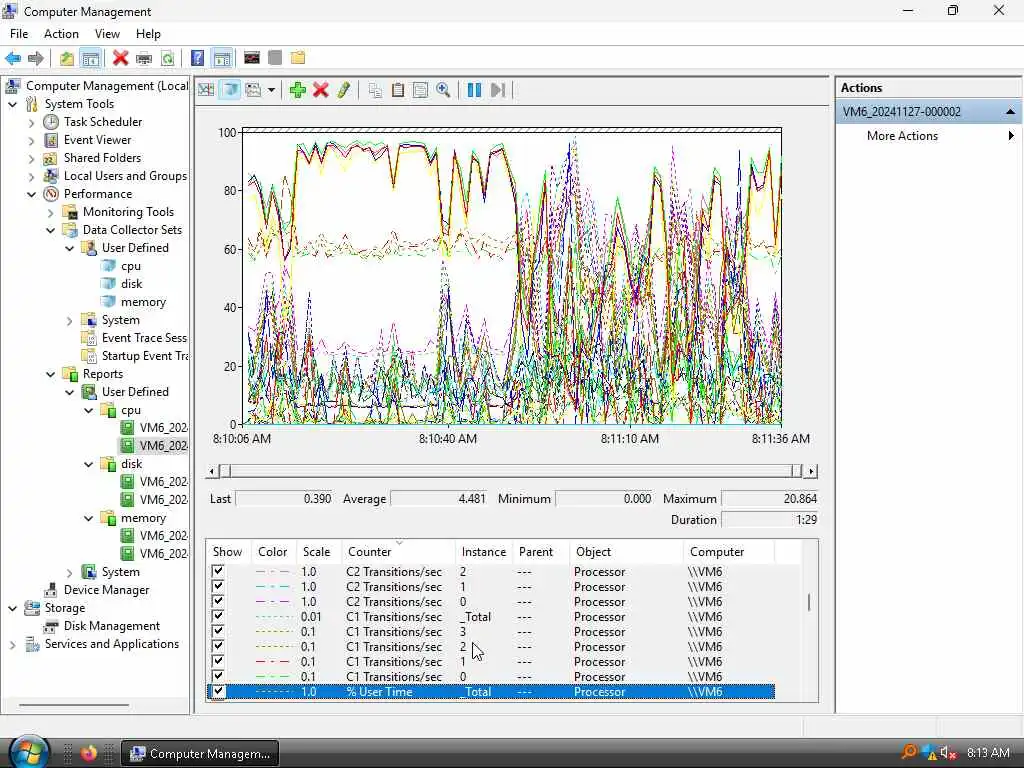Collapse the Performance node
1024x768 pixels.
31,195
